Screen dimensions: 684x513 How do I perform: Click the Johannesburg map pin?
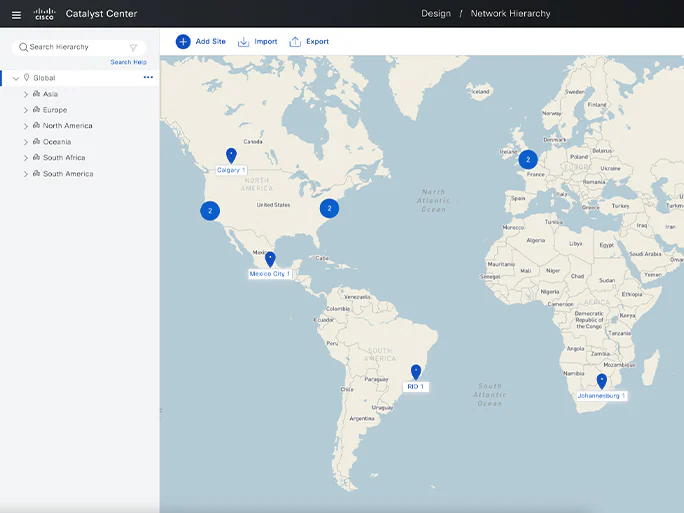coord(601,381)
